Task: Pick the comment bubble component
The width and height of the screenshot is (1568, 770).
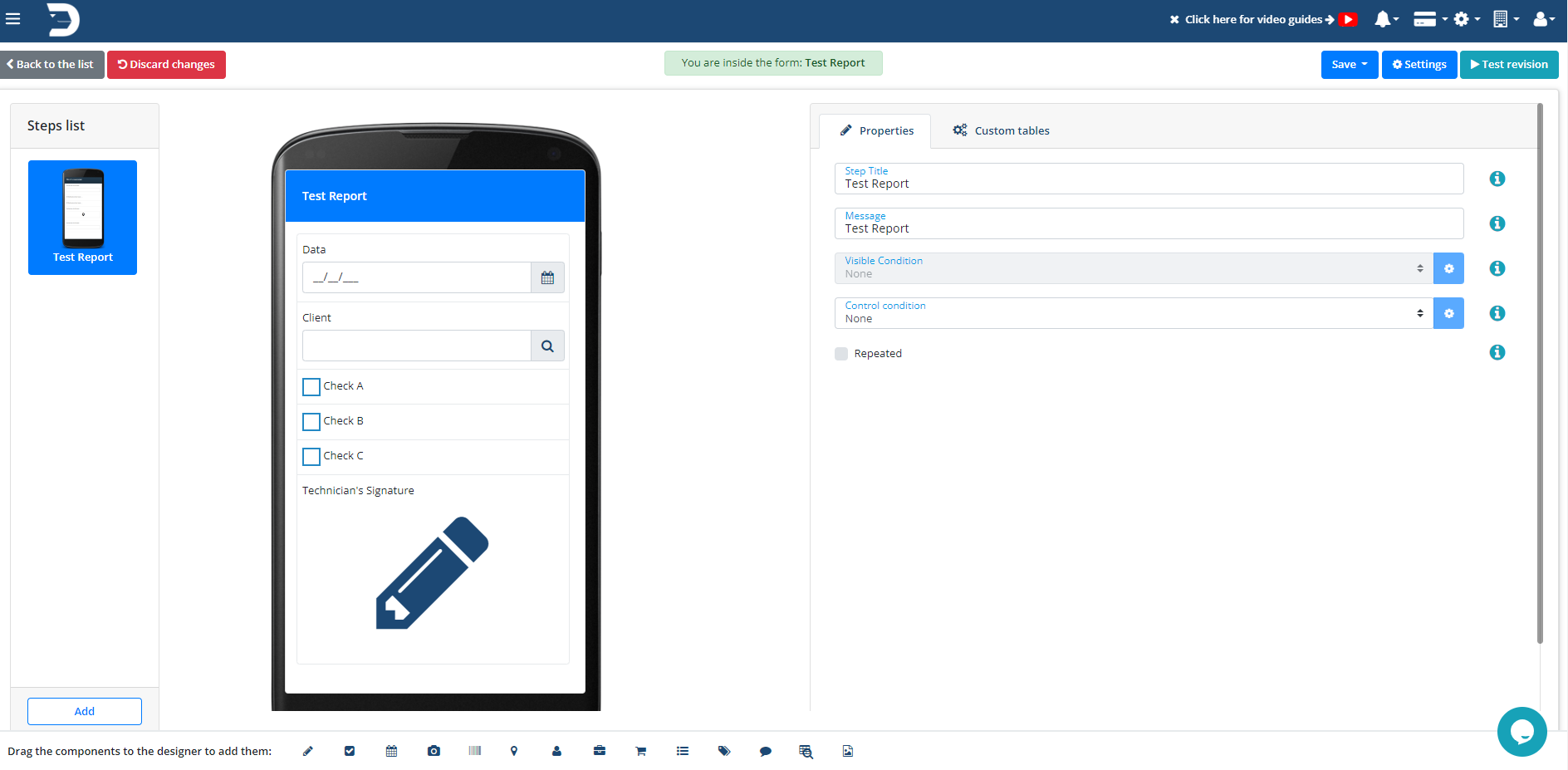Action: [766, 751]
